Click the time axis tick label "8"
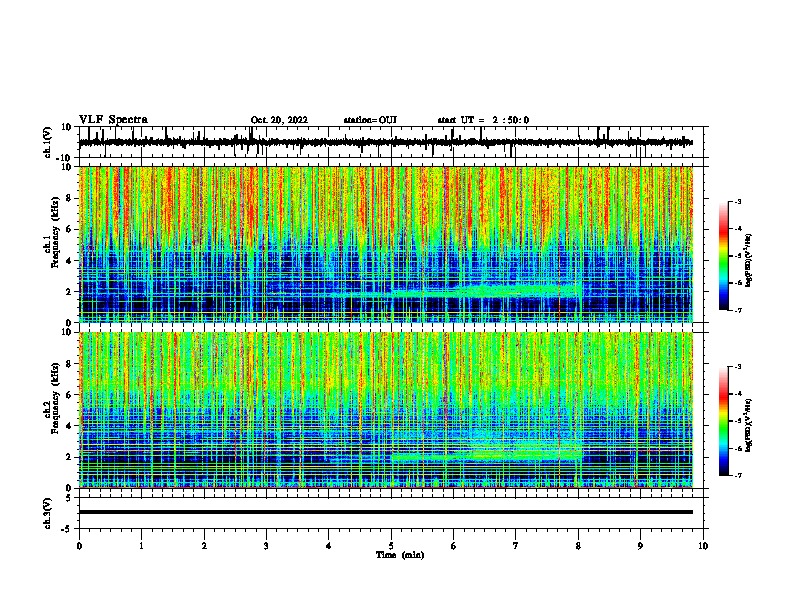Viewport: 792px width, 612px height. pos(578,546)
